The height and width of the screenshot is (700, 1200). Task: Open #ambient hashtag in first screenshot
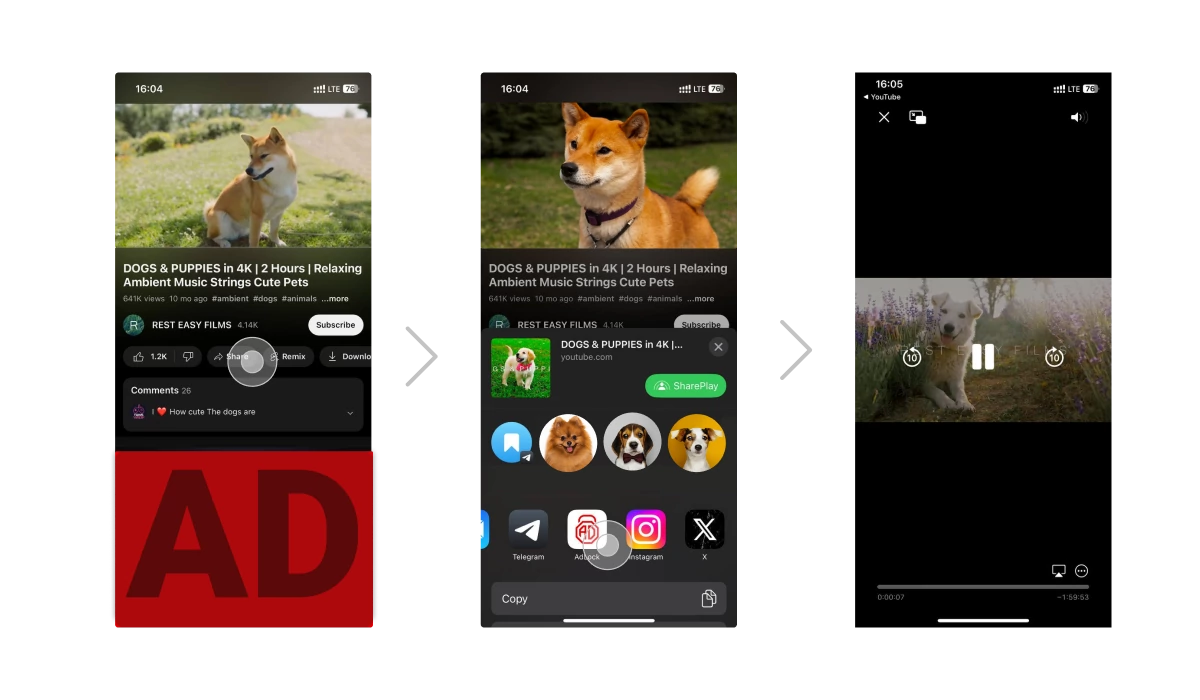pyautogui.click(x=230, y=299)
